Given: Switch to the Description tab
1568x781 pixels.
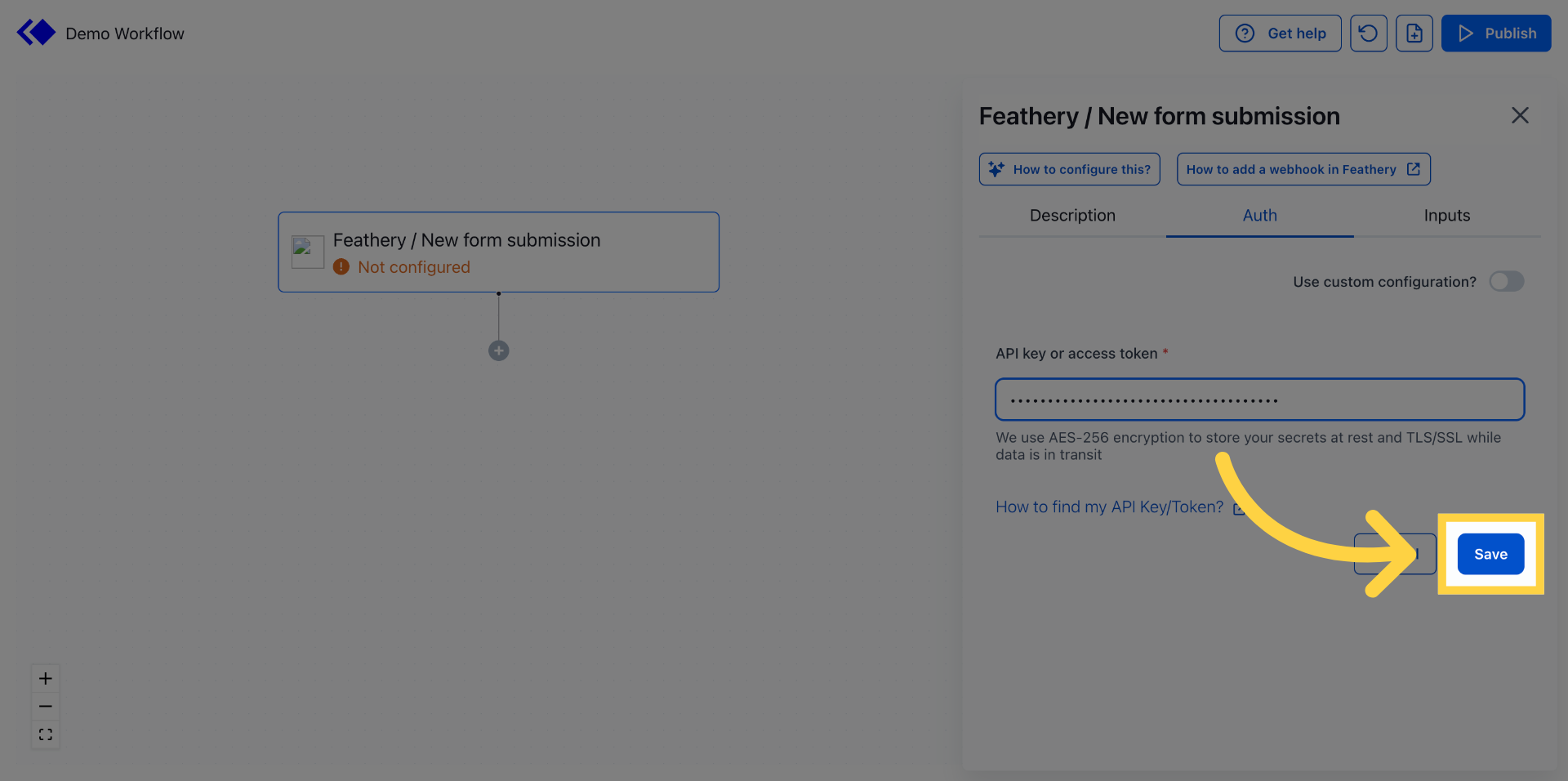Looking at the screenshot, I should click(x=1071, y=216).
